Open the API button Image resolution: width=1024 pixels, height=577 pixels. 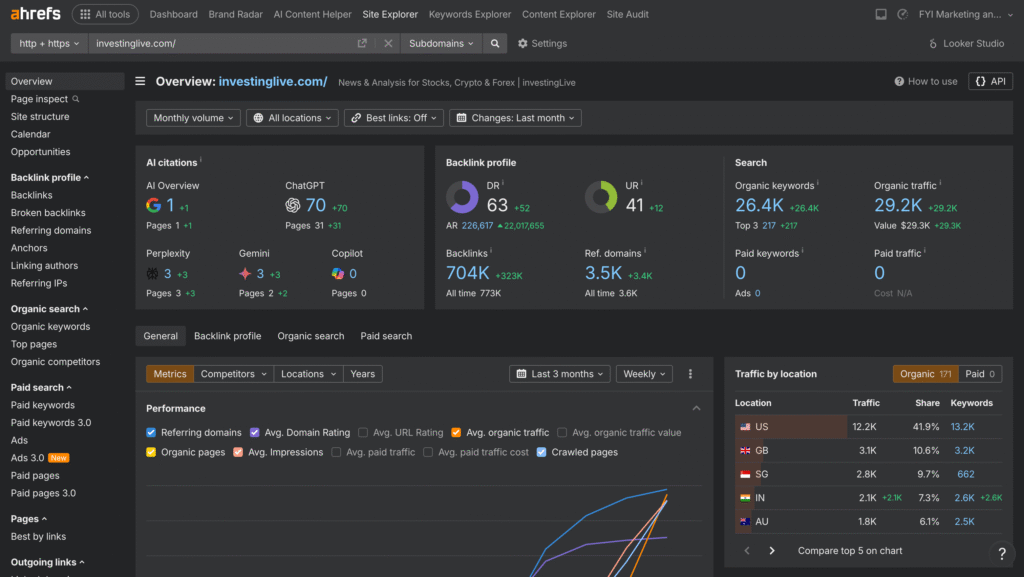[x=990, y=82]
